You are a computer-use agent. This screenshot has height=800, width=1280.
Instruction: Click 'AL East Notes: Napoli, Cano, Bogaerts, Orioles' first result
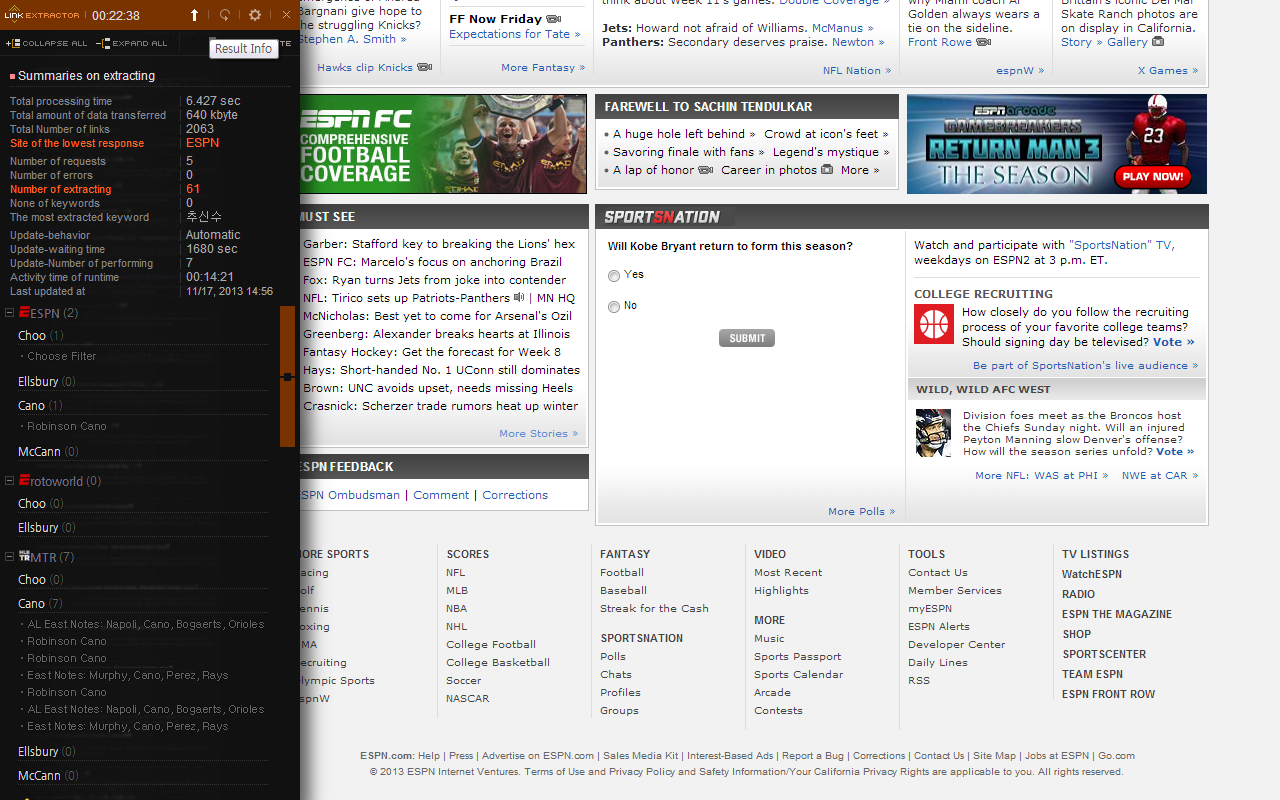[x=146, y=624]
